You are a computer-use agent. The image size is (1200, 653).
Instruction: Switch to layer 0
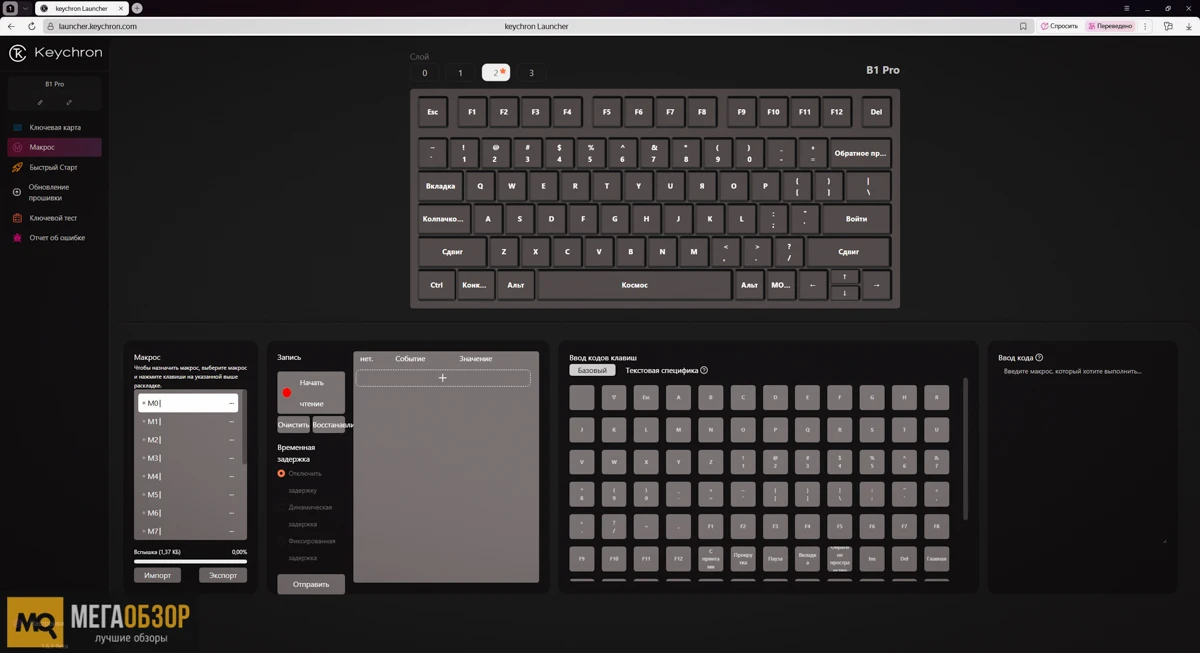click(425, 73)
